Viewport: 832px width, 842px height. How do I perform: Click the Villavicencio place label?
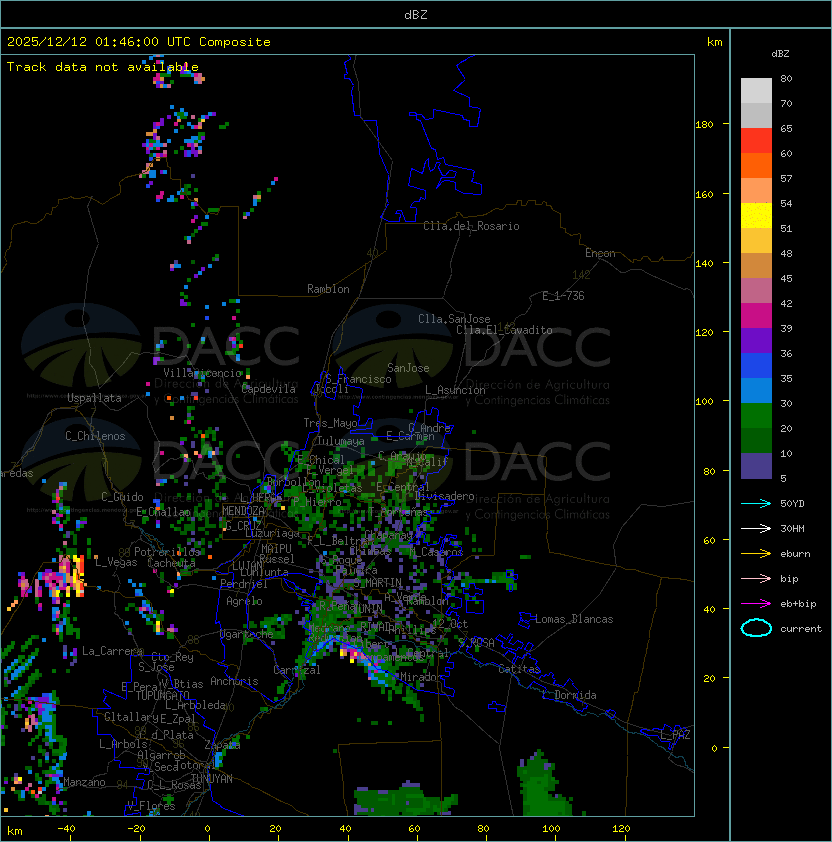(202, 373)
